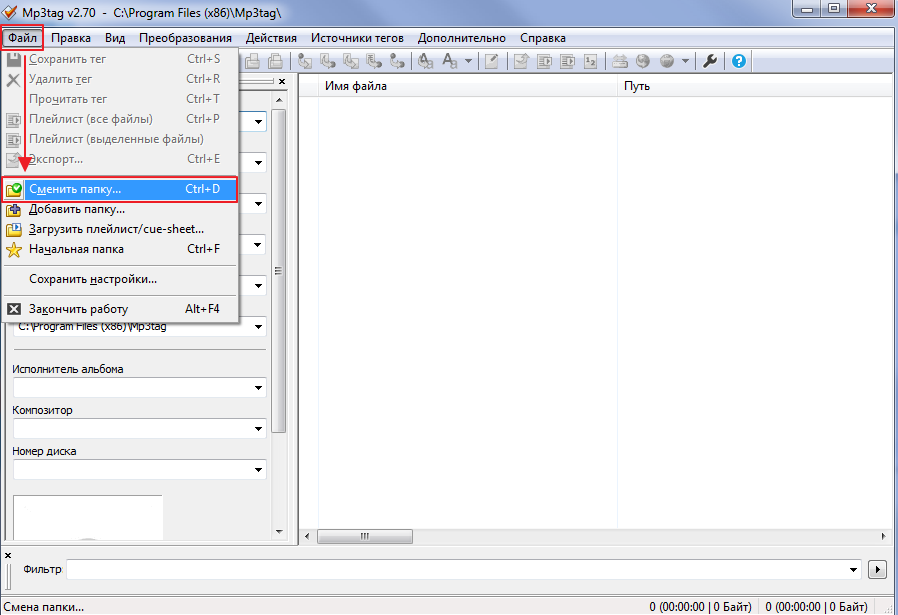Click the file list horizontal scrollbar thumb
Screen dimensions: 898x615
tap(365, 537)
